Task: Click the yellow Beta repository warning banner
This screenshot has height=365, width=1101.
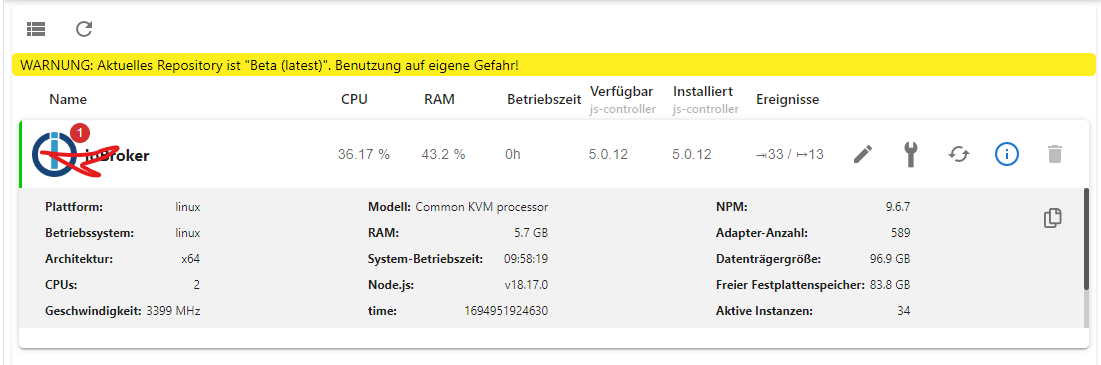Action: (x=553, y=65)
